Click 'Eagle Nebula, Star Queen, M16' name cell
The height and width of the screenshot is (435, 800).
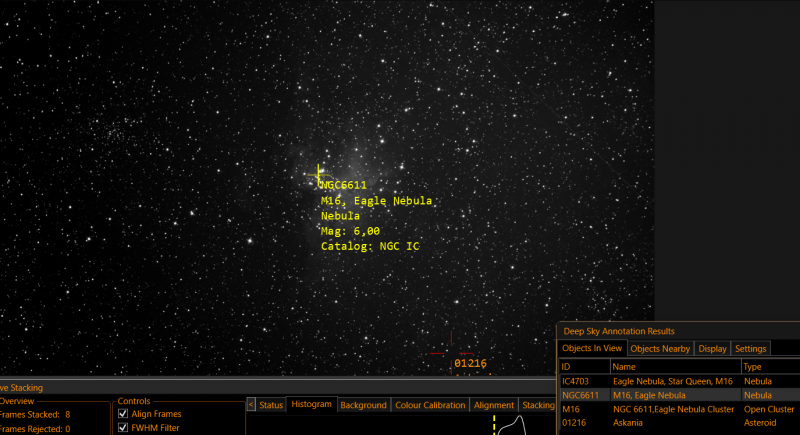click(672, 381)
